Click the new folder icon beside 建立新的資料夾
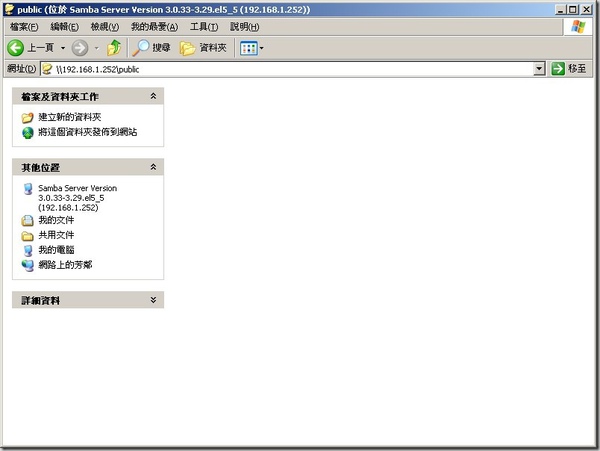The image size is (600, 451). click(28, 117)
